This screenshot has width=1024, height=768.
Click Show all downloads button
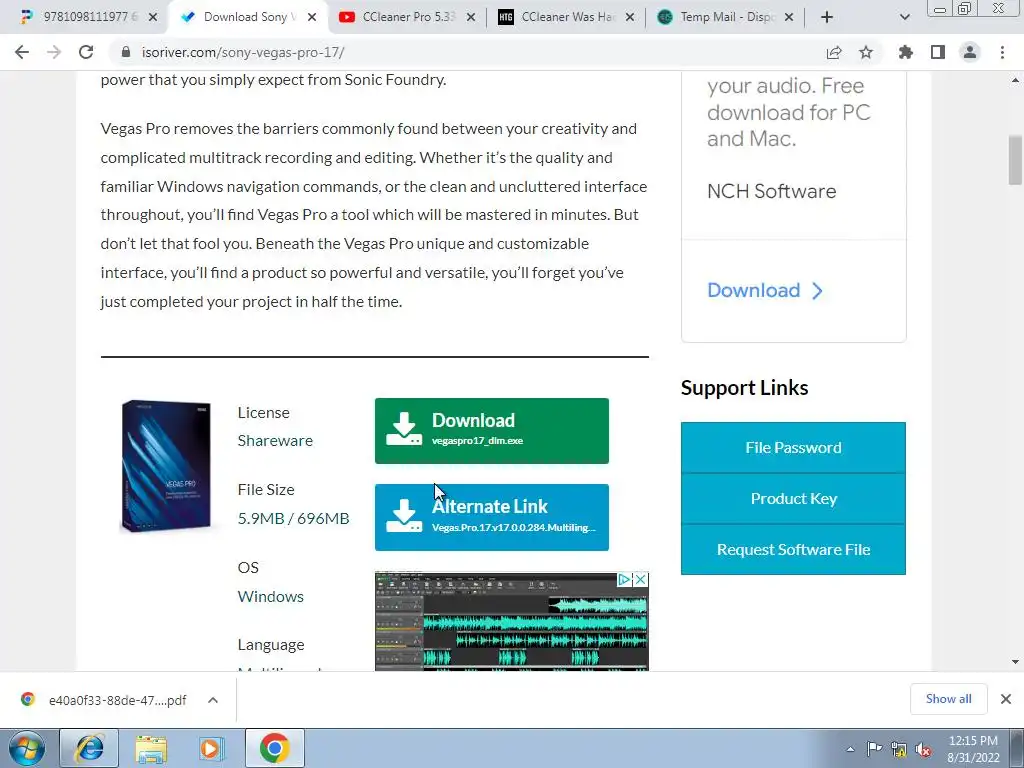pos(948,699)
